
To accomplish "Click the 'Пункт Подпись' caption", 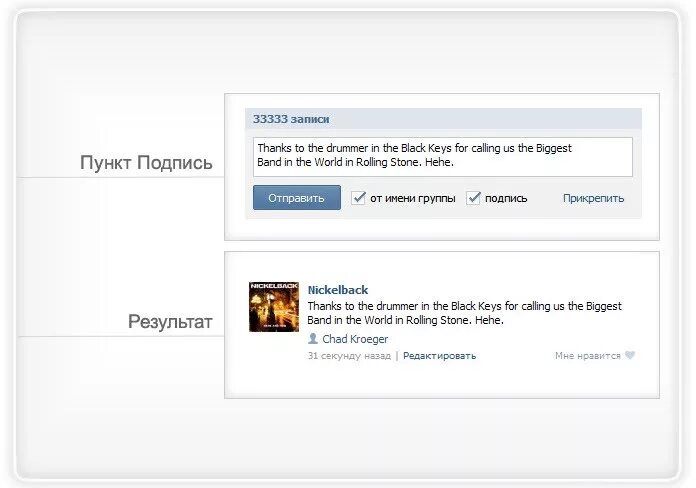I will pyautogui.click(x=146, y=163).
